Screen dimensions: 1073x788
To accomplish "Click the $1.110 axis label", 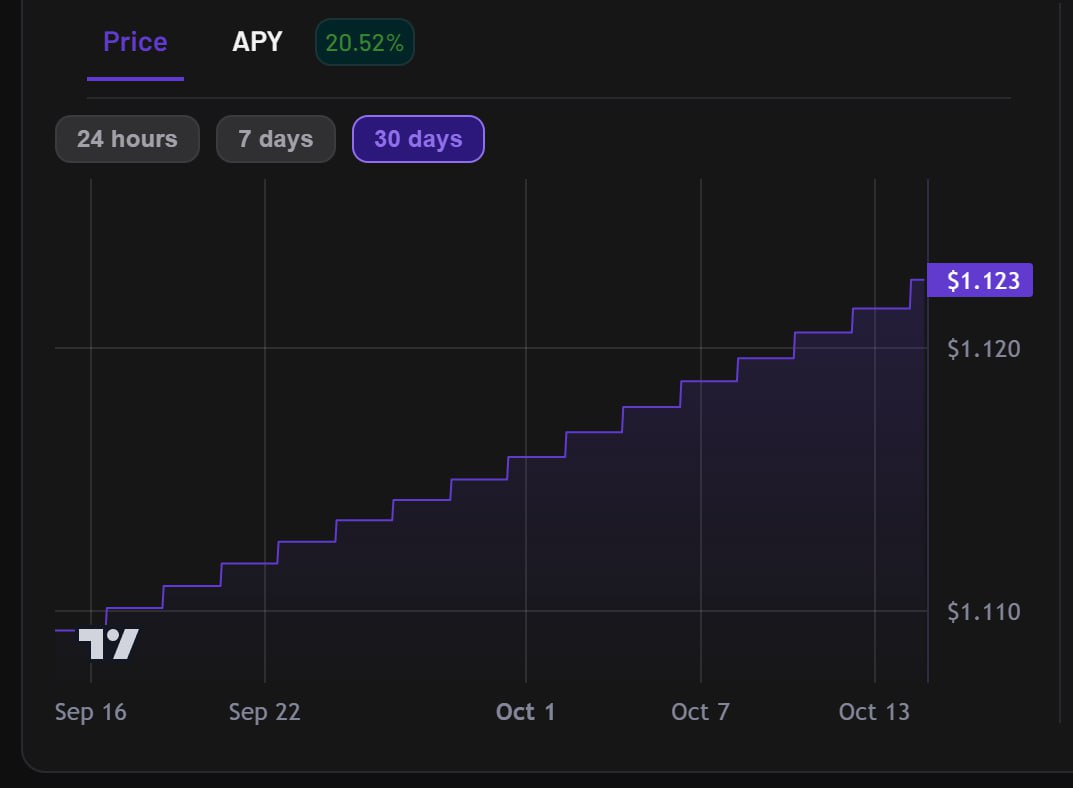I will [x=983, y=612].
